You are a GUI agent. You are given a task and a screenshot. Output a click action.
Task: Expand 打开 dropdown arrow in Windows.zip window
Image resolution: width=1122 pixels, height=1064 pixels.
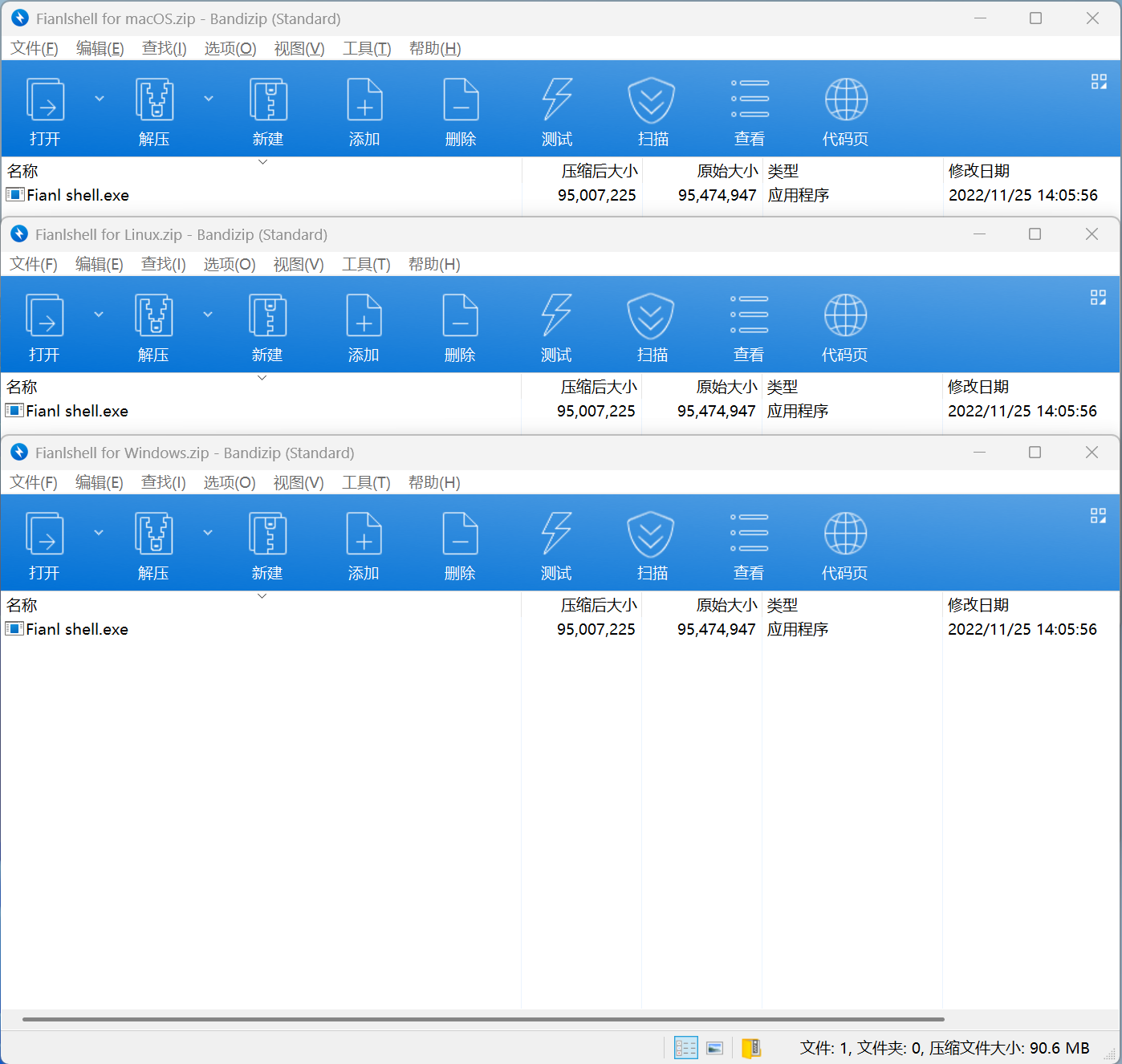(x=99, y=533)
